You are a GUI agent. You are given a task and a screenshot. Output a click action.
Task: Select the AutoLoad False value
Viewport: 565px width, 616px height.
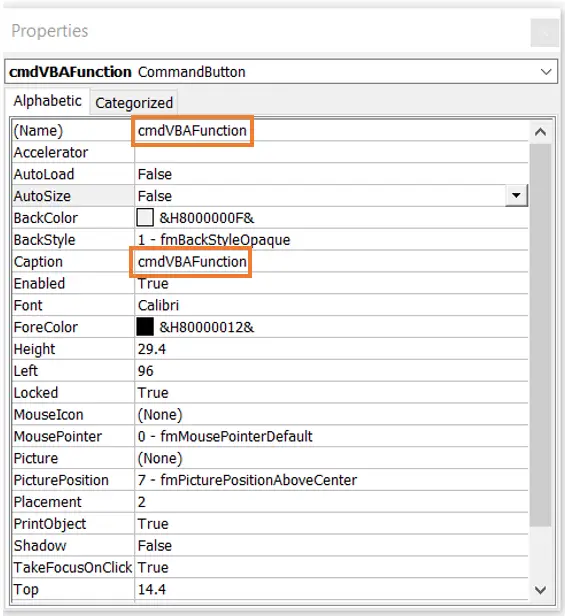(155, 174)
